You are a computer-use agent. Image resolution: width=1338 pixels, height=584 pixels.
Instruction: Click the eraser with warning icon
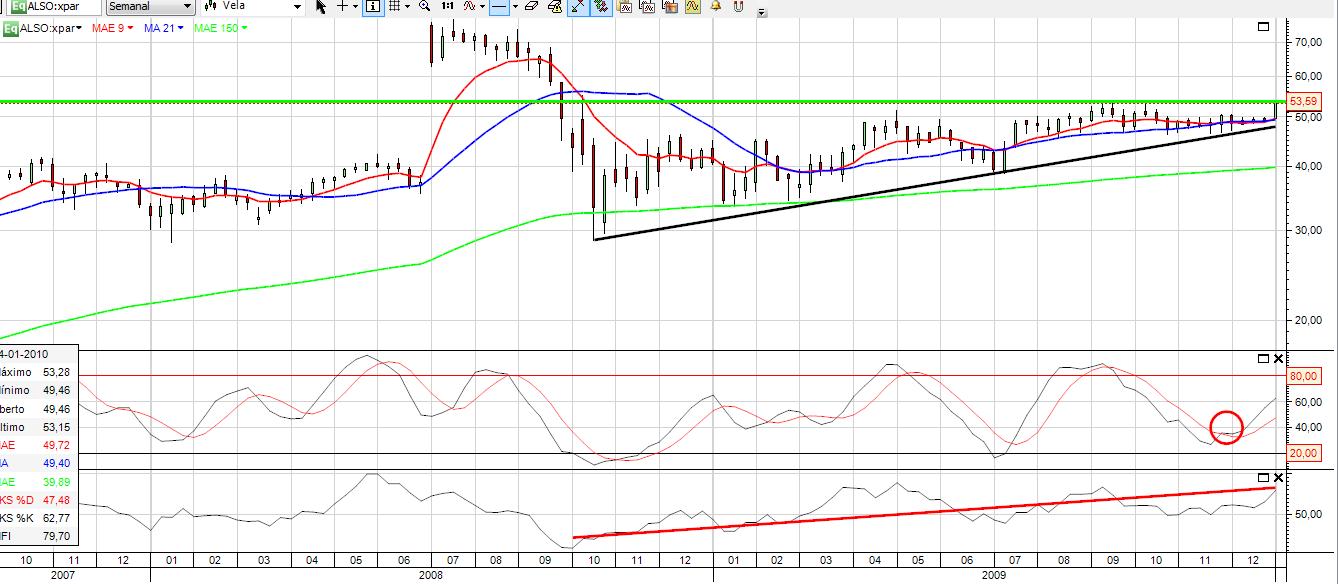click(553, 6)
